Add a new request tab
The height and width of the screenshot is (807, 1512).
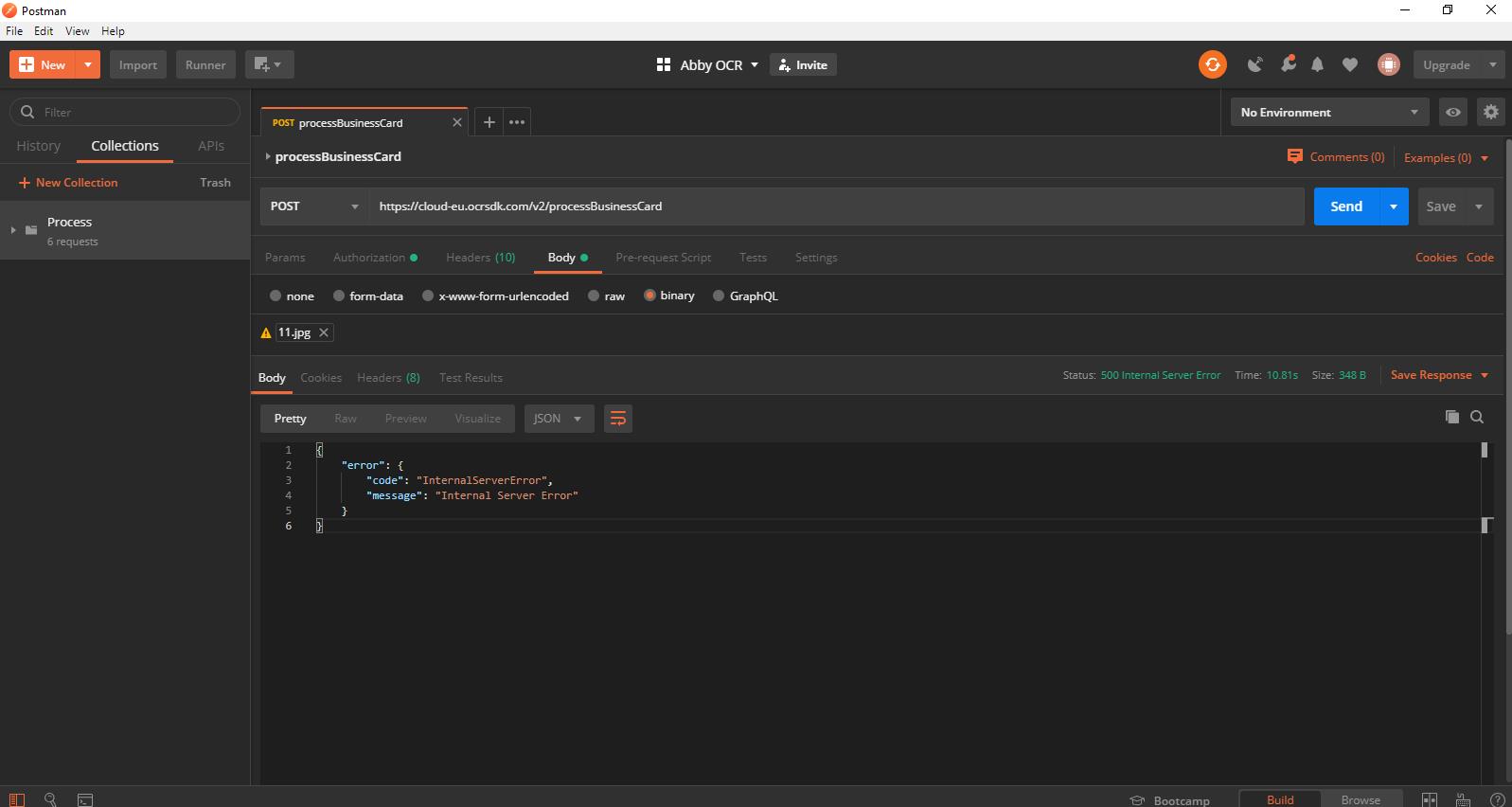(x=489, y=122)
